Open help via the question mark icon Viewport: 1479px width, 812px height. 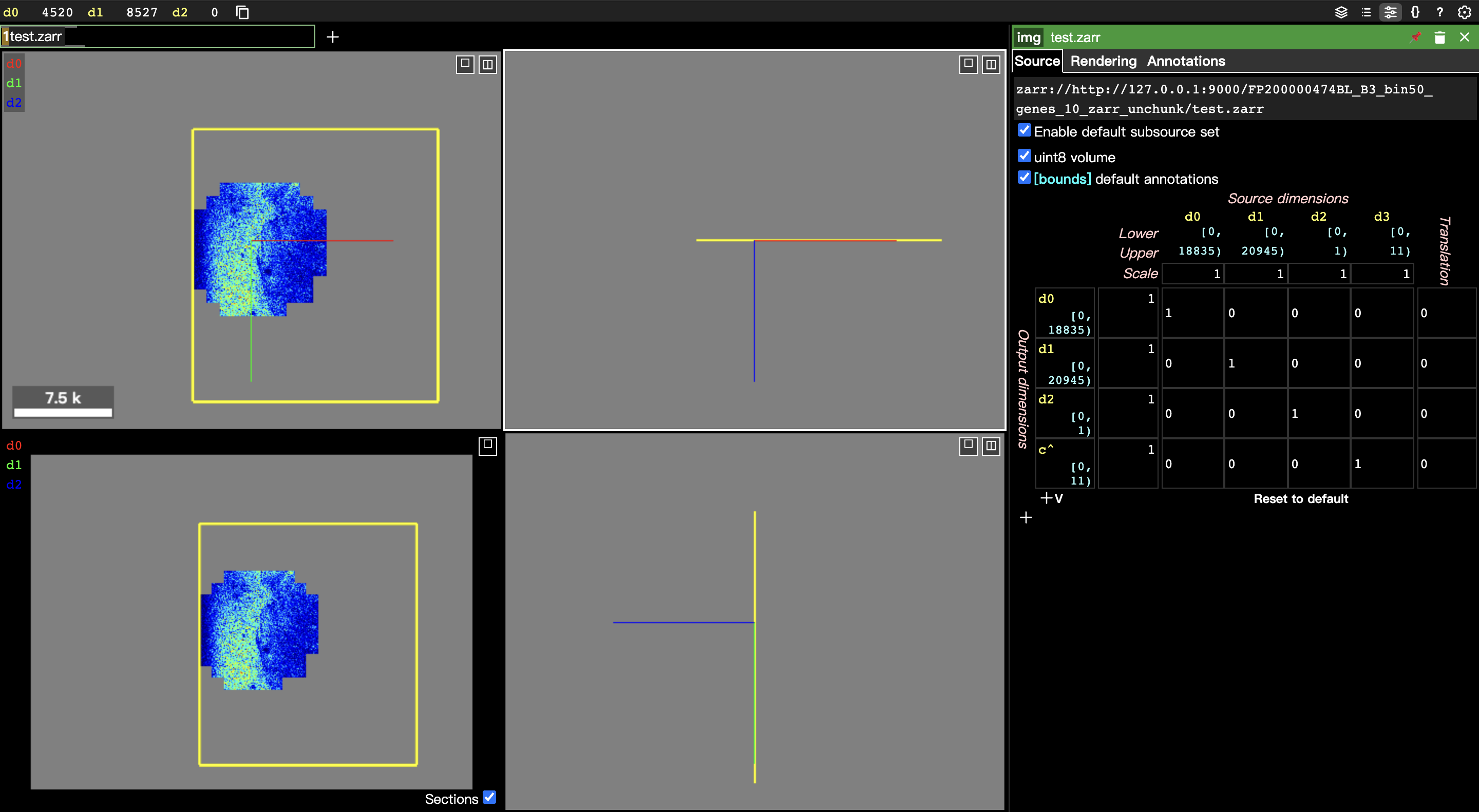point(1439,12)
